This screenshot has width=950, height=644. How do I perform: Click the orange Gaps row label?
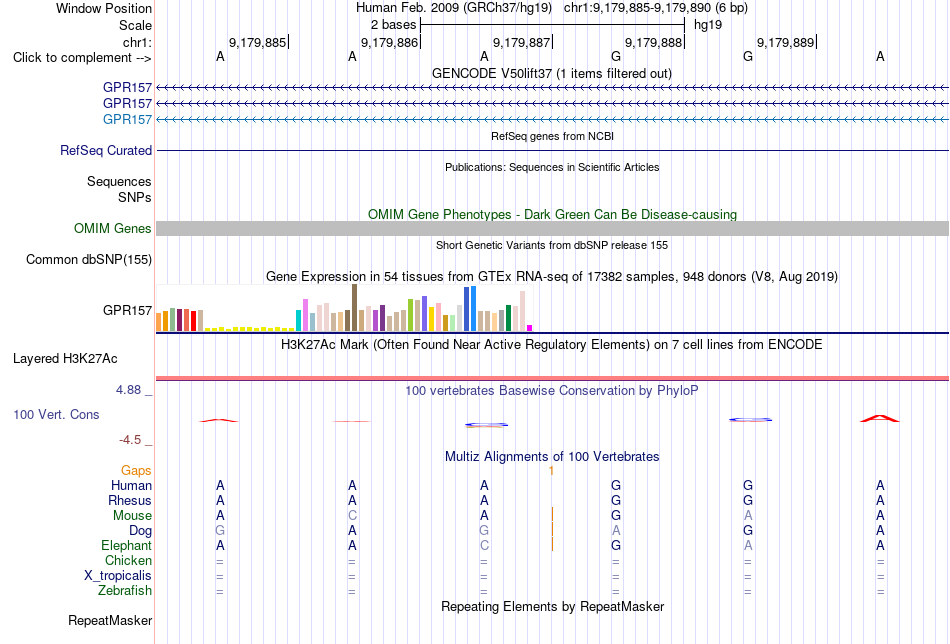coord(136,471)
